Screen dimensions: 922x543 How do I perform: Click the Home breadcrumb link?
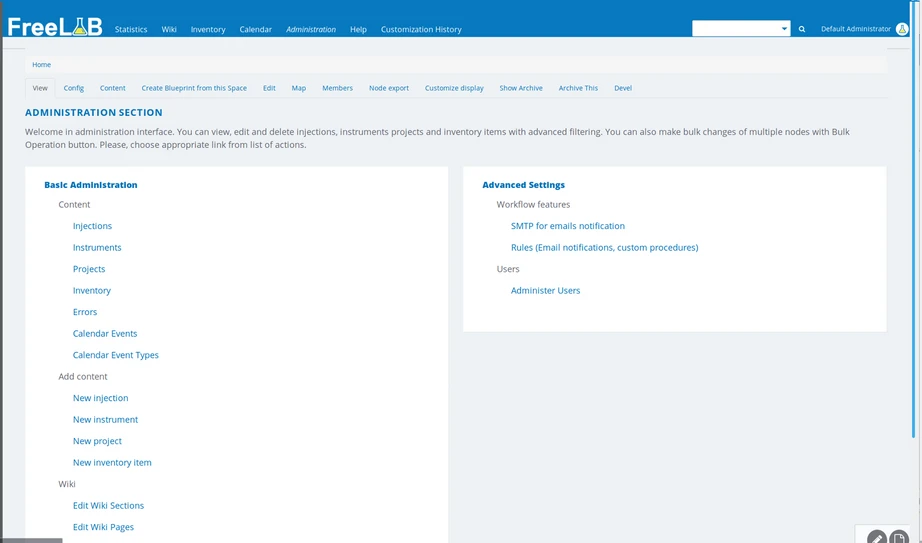tap(41, 65)
